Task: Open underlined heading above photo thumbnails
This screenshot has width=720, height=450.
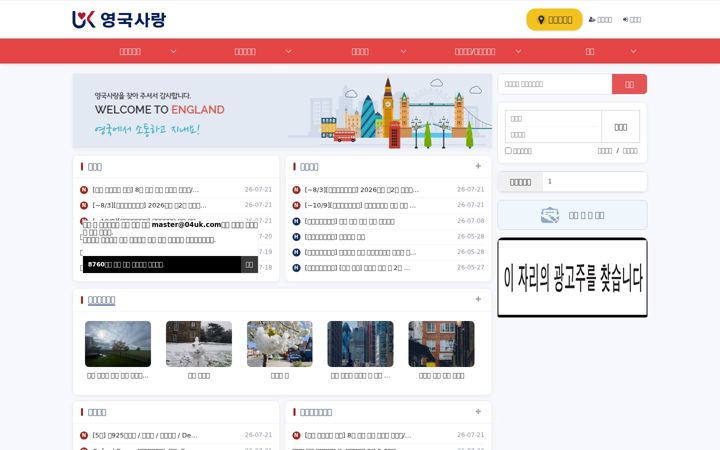Action: 101,300
